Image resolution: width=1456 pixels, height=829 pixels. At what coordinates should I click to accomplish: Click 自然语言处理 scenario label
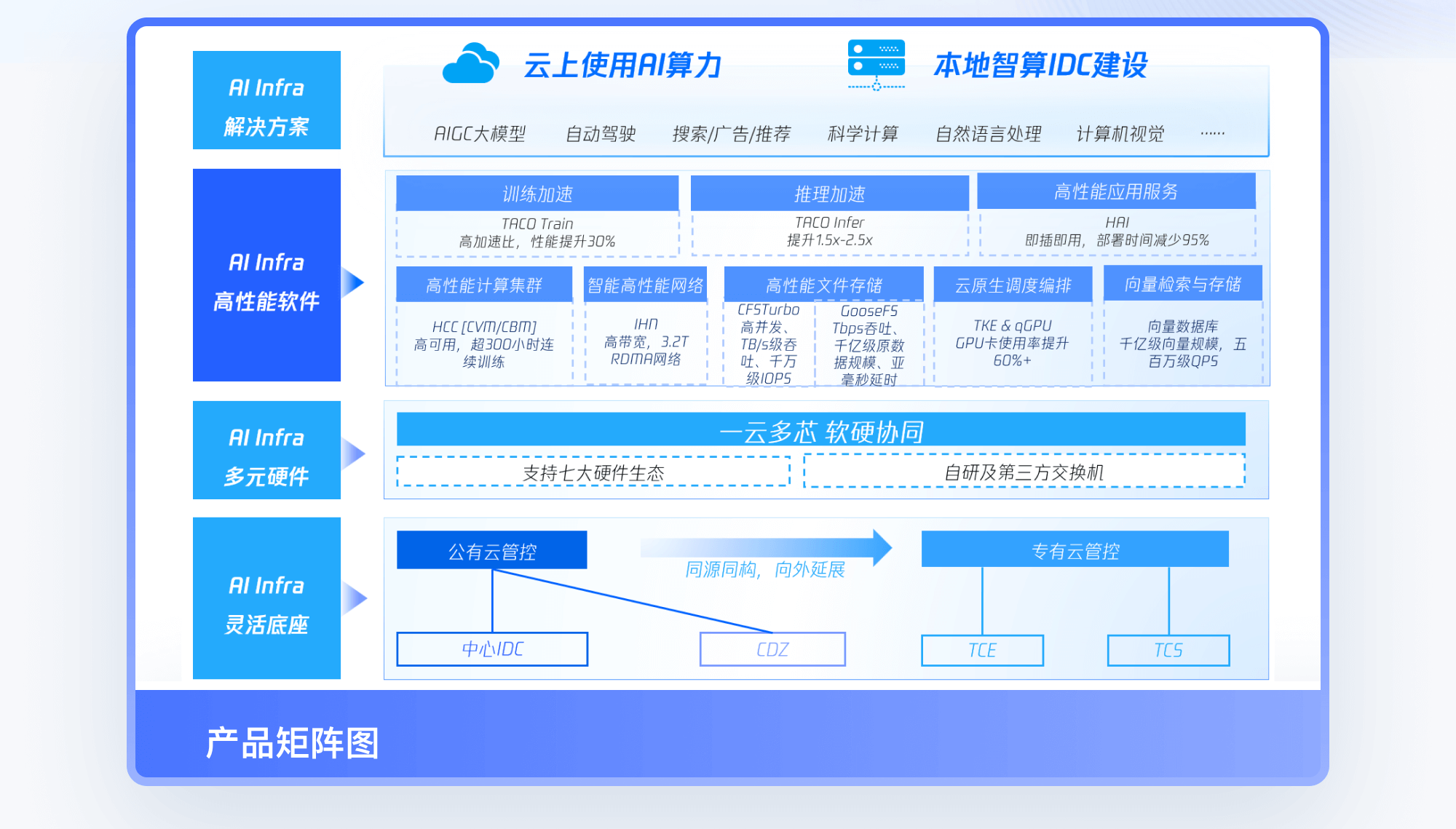coord(988,134)
